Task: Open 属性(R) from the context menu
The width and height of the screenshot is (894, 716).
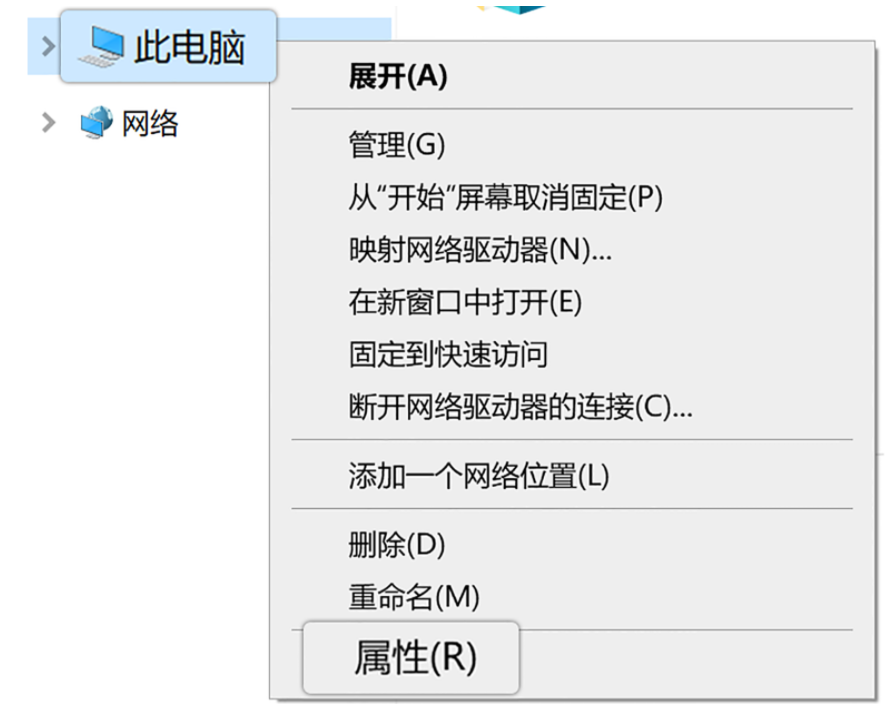Action: (x=415, y=658)
